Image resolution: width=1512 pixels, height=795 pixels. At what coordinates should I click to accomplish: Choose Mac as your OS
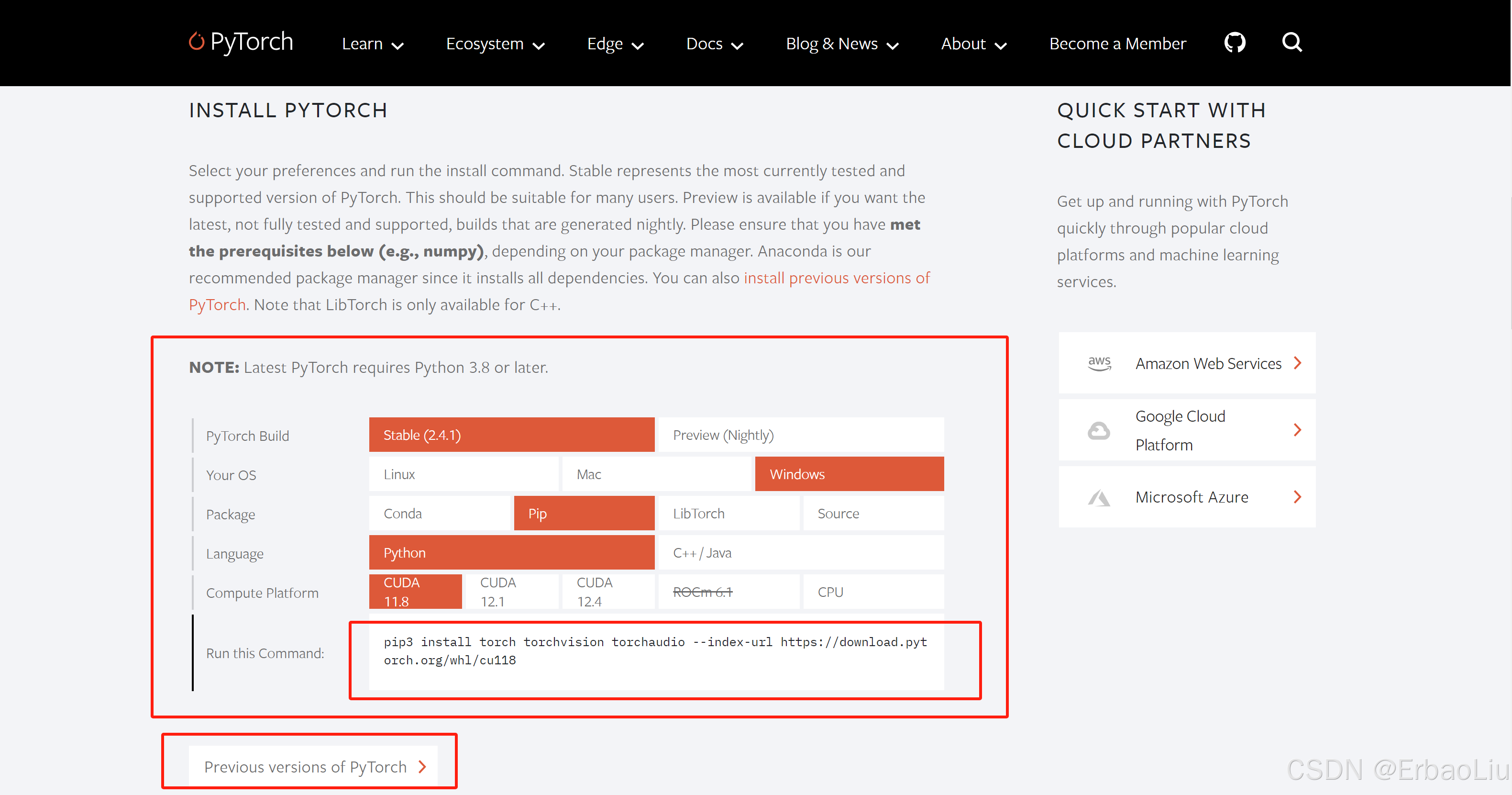[x=656, y=474]
